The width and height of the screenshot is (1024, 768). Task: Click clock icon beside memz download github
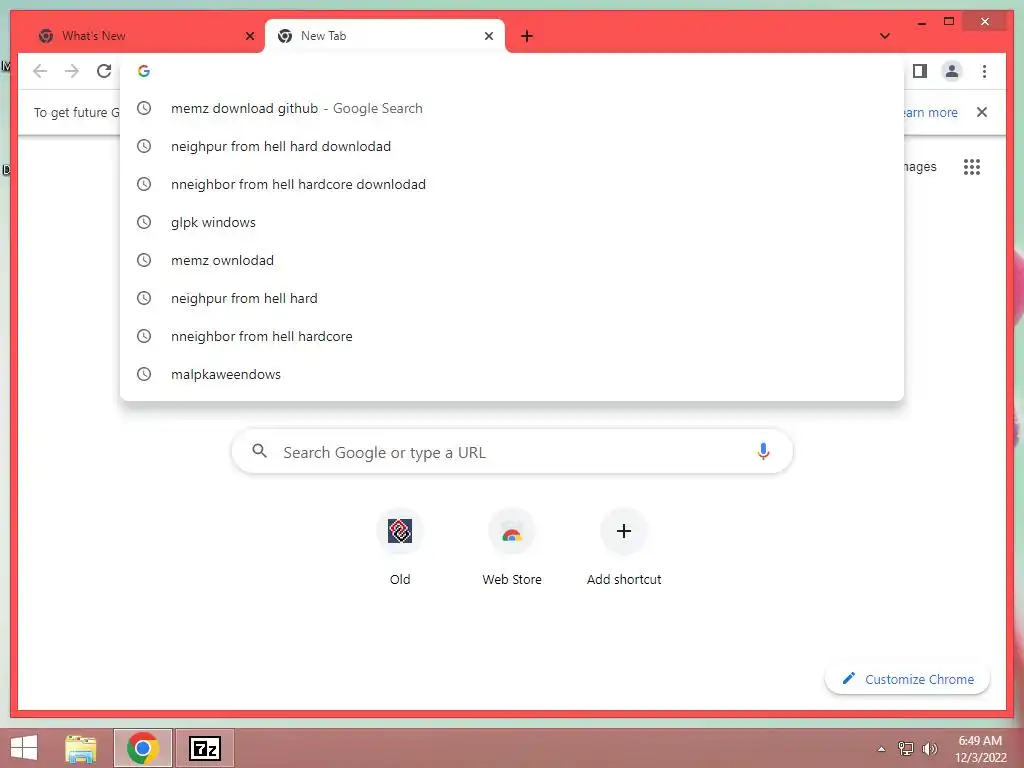[144, 108]
